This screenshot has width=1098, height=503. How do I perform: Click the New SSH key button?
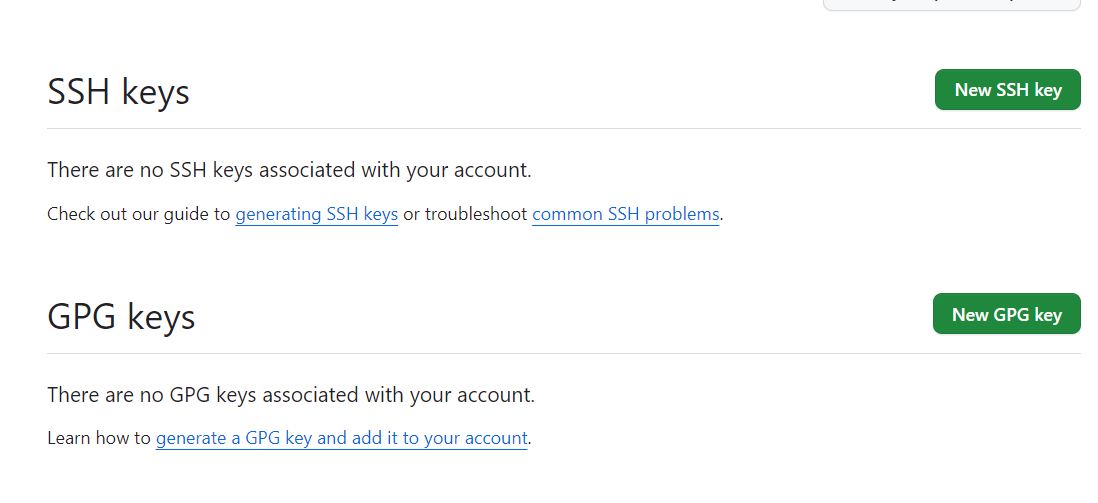pyautogui.click(x=1007, y=90)
